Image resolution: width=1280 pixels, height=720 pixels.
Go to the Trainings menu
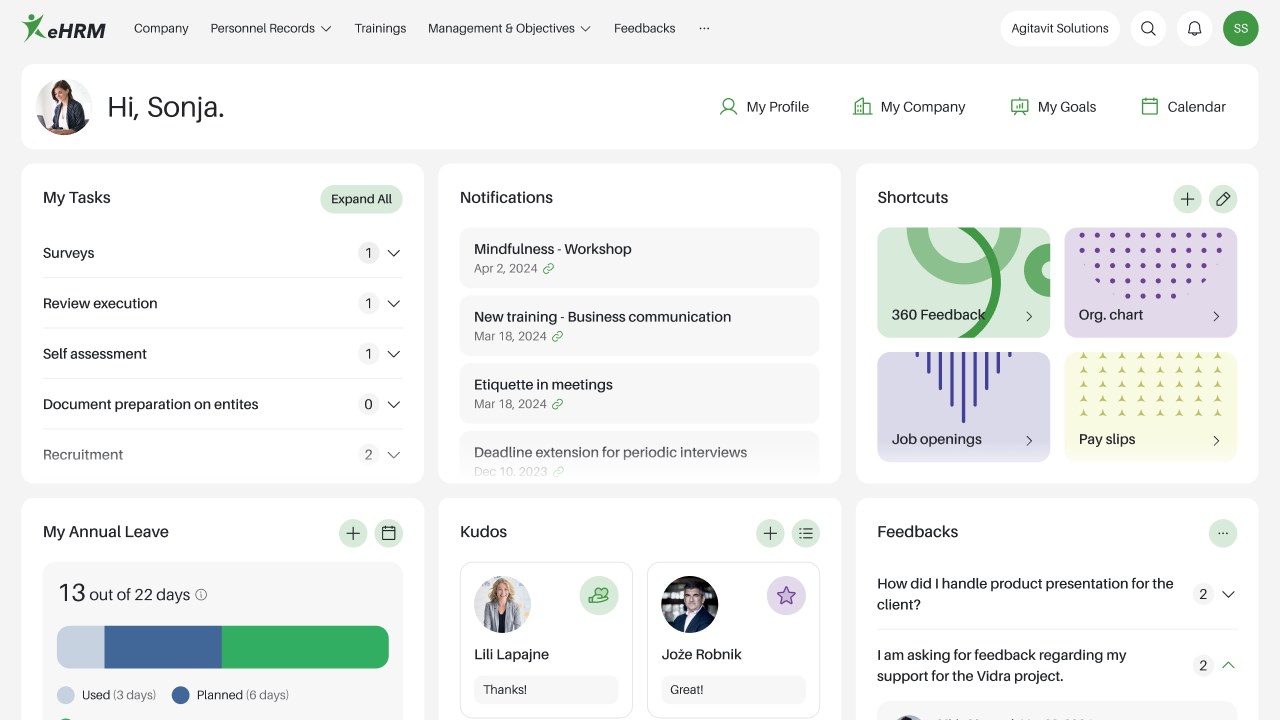pos(380,28)
